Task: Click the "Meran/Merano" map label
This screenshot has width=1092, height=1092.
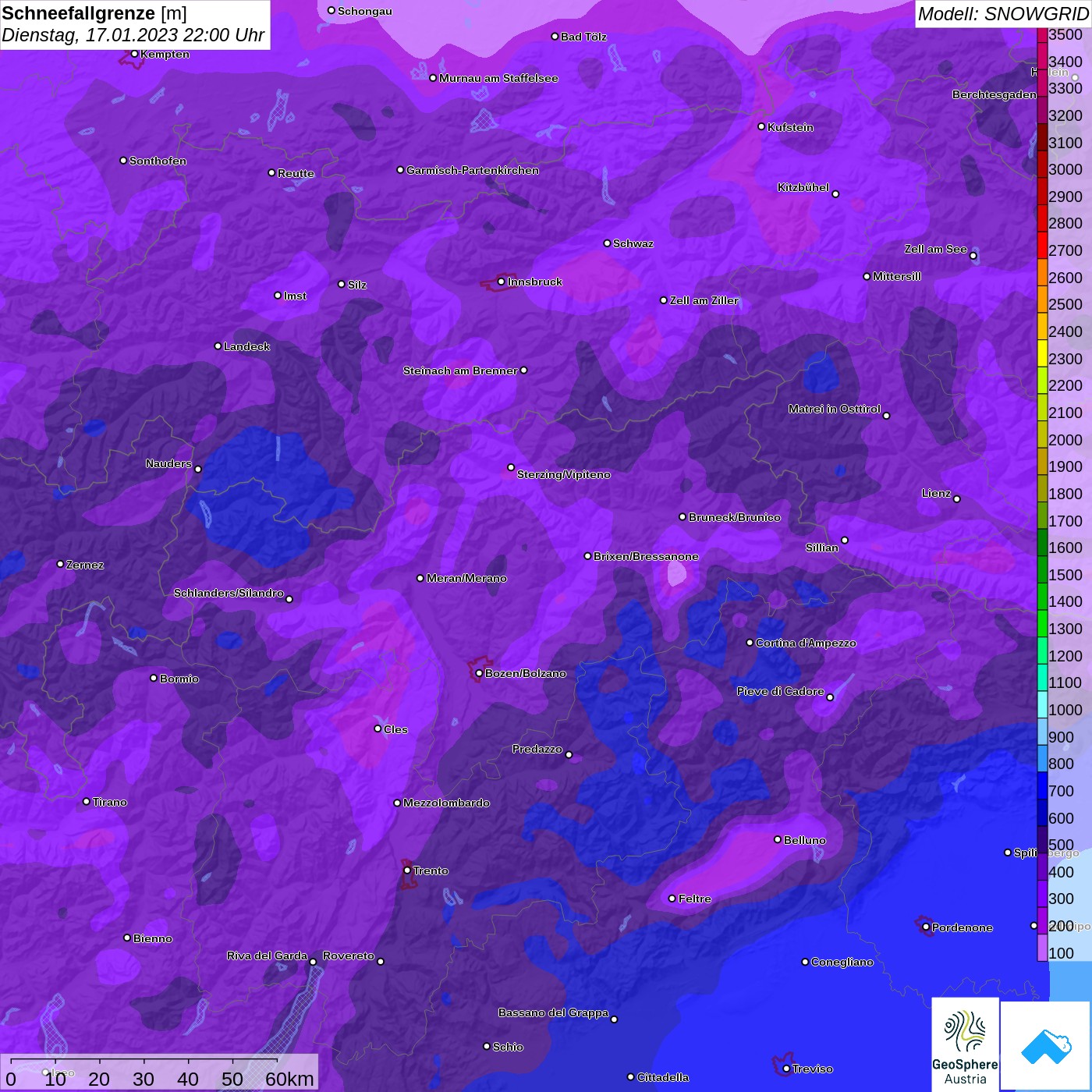Action: tap(466, 578)
